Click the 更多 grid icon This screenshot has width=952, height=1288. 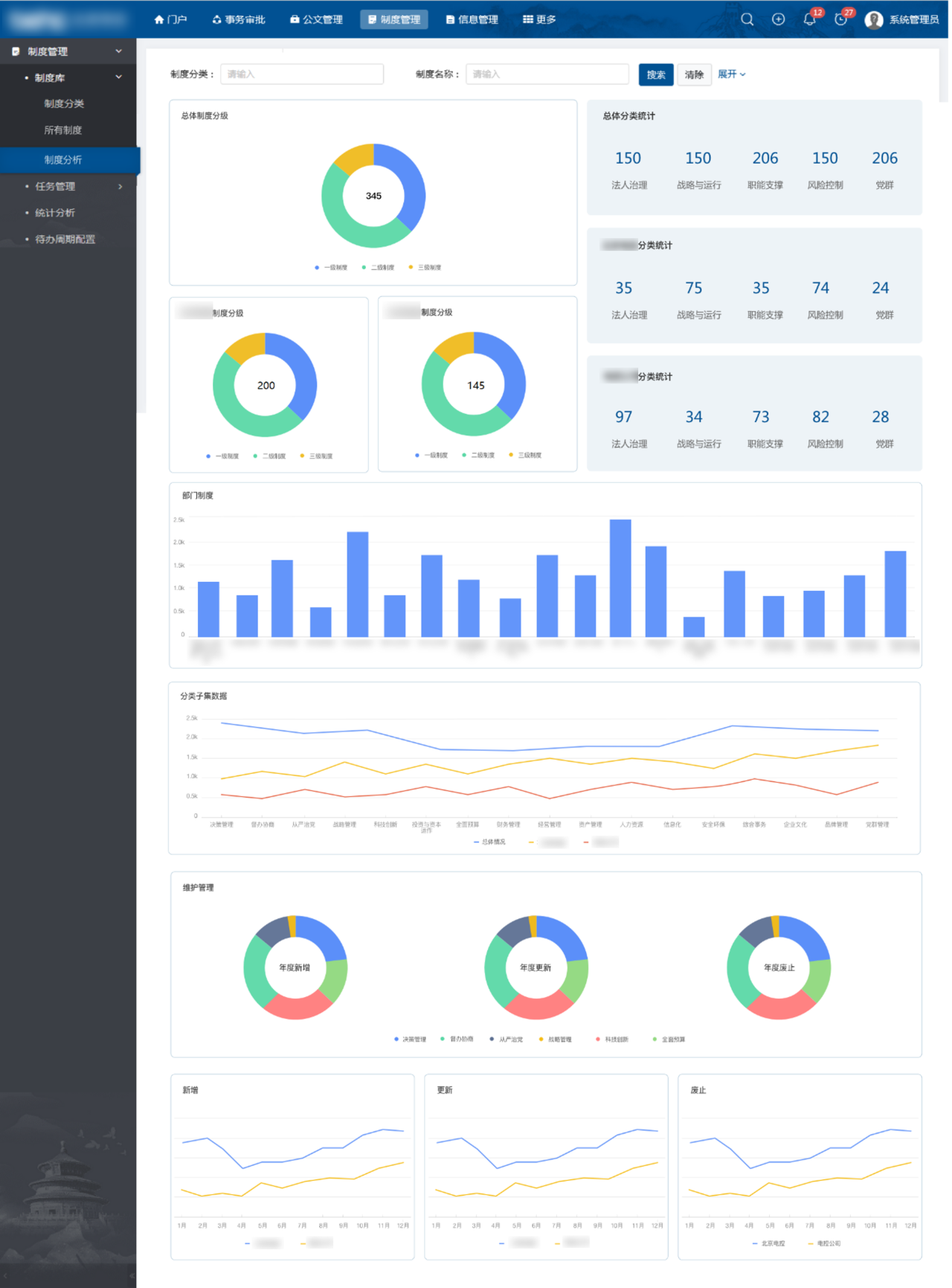click(527, 19)
